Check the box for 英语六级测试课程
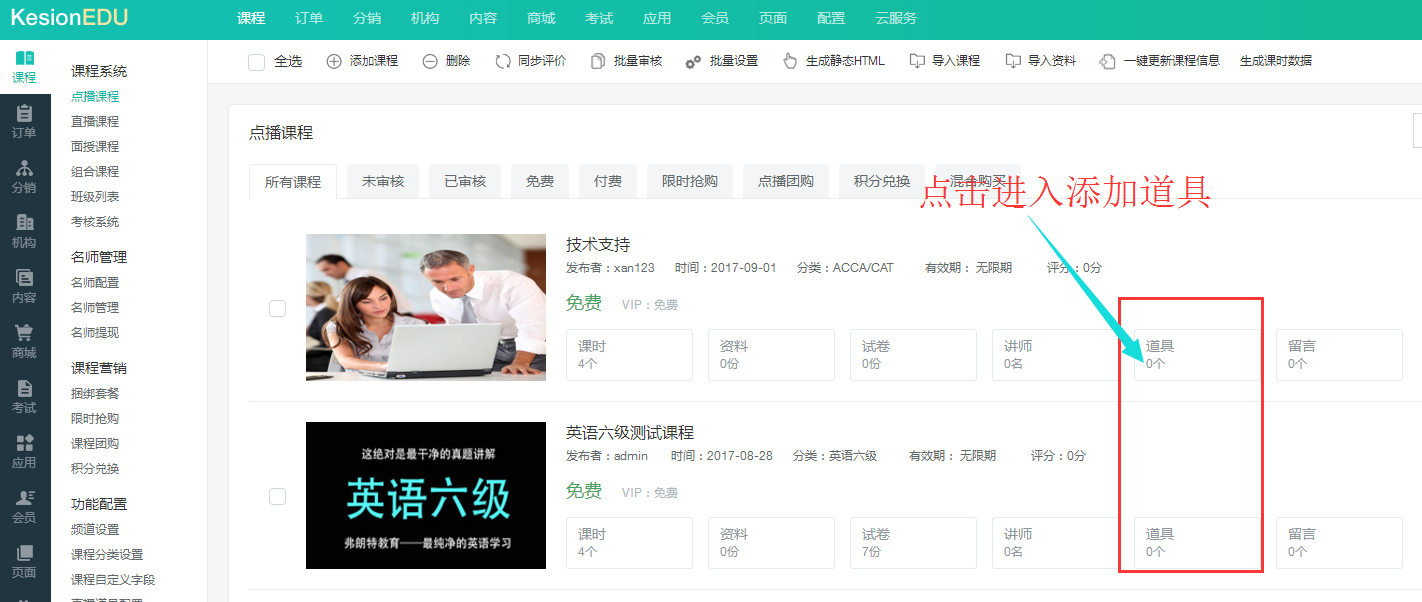Screen dimensions: 1422x602 pyautogui.click(x=278, y=496)
